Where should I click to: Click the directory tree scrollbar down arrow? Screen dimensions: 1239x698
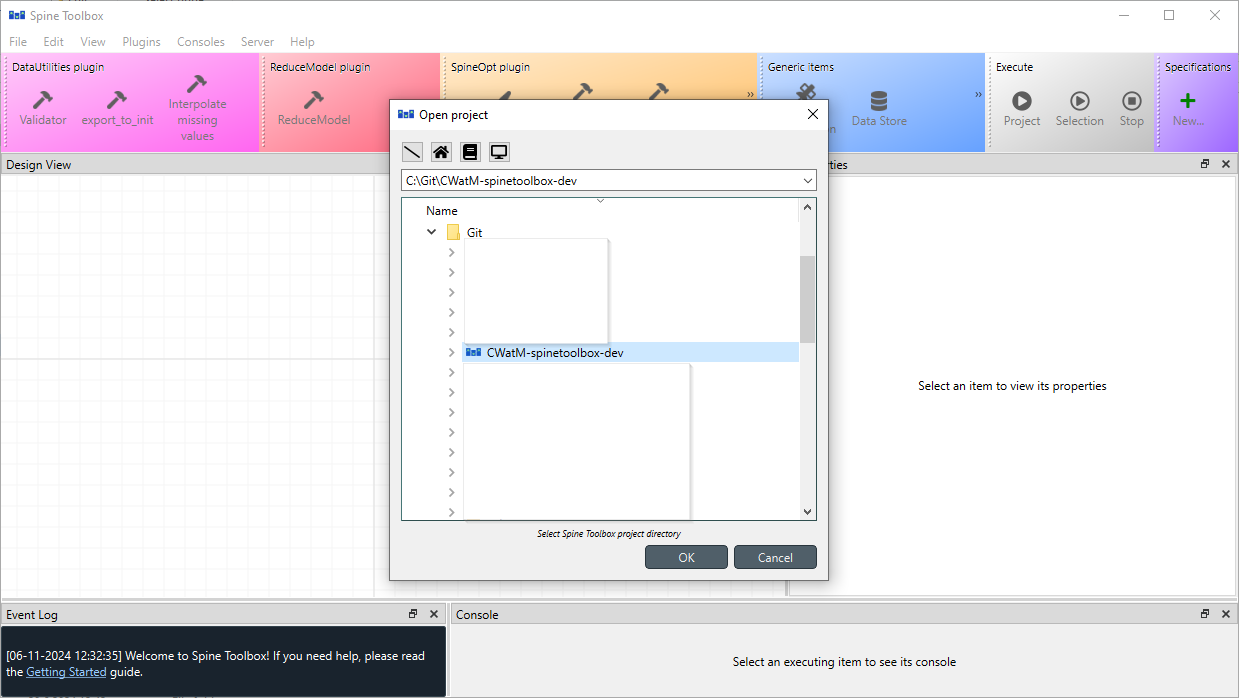tap(808, 511)
